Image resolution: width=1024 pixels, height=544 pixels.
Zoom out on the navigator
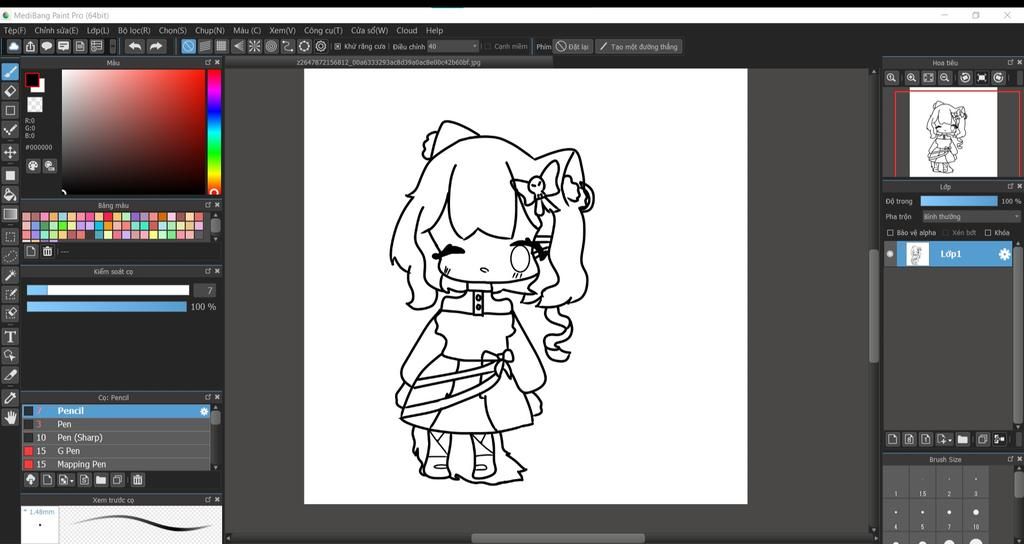(945, 78)
